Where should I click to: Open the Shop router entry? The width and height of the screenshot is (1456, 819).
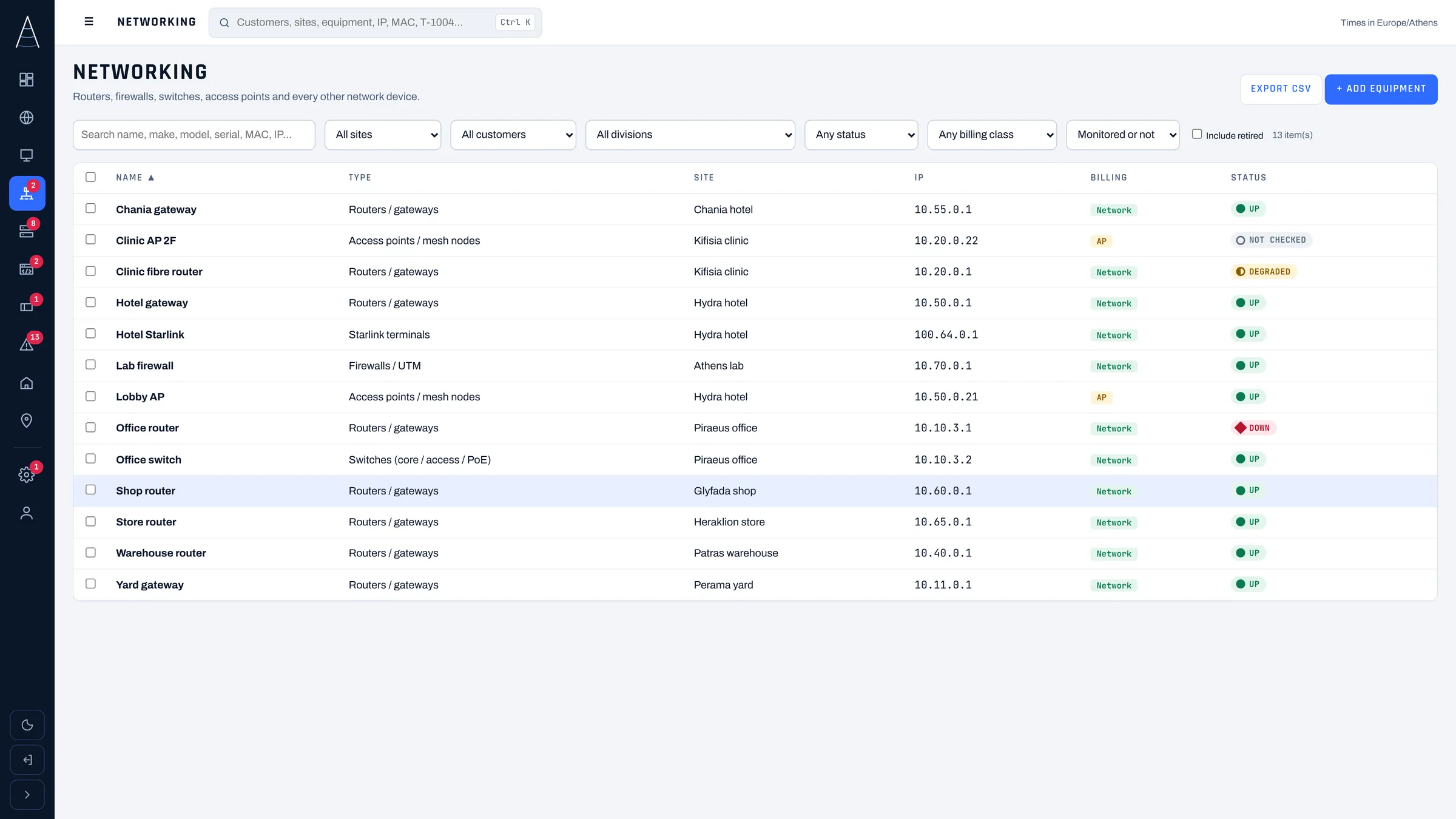[x=146, y=491]
